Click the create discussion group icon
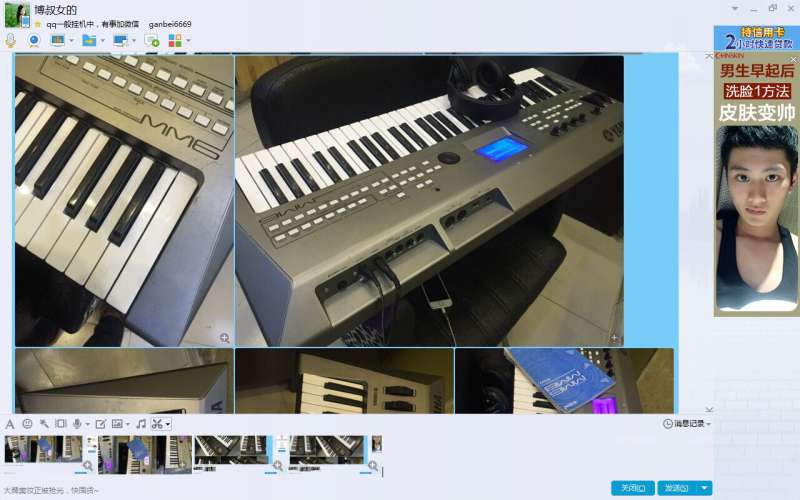This screenshot has height=500, width=800. 152,40
